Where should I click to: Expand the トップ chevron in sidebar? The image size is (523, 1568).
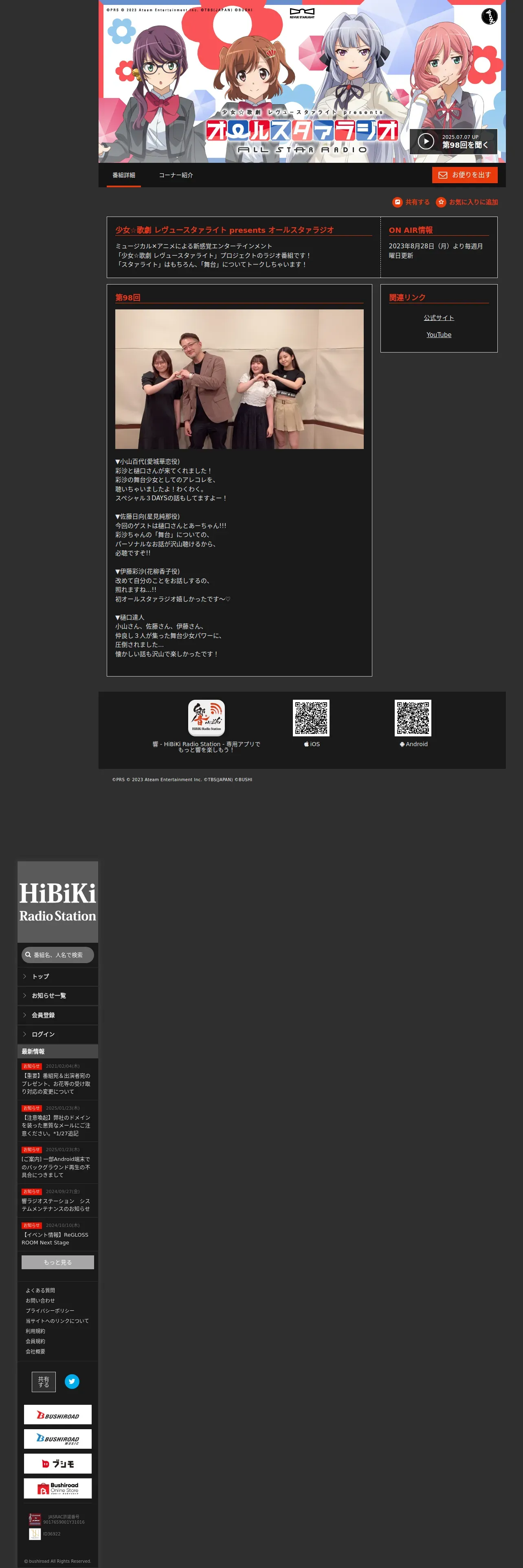pyautogui.click(x=24, y=977)
